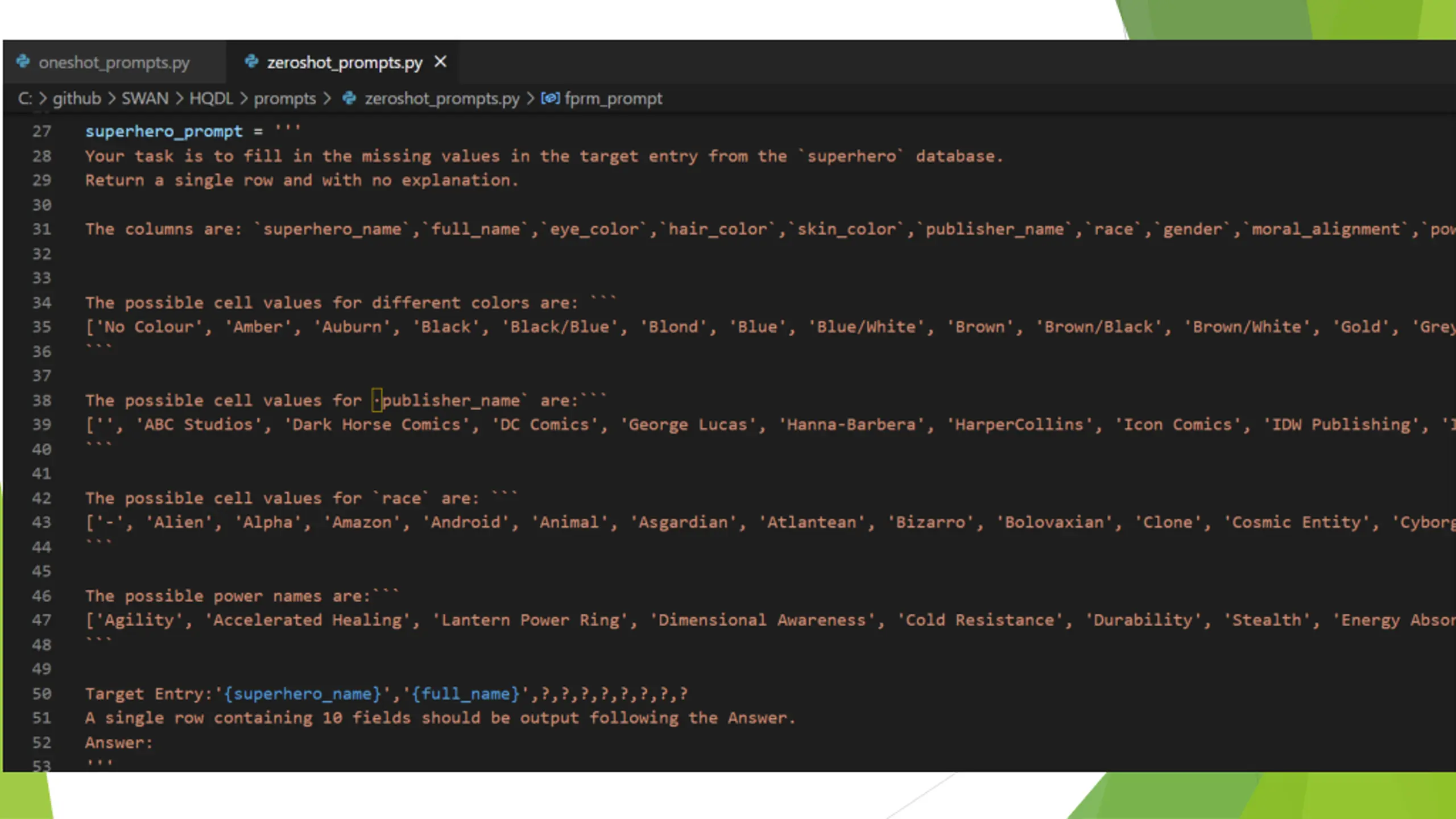The image size is (1456, 819).
Task: Expand chevron after github breadcrumb
Action: point(111,98)
